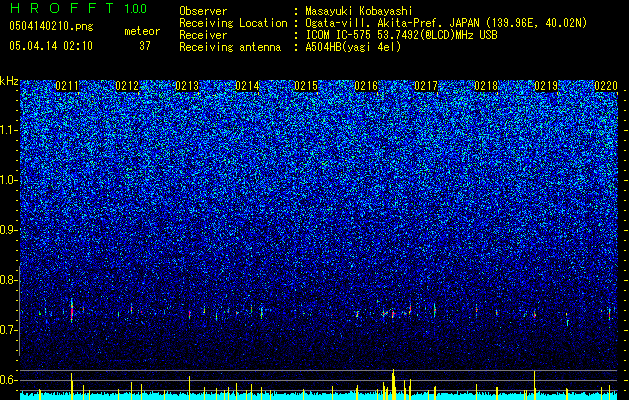Click the tall yellow power spike after 0216
The image size is (629, 400).
(x=394, y=384)
